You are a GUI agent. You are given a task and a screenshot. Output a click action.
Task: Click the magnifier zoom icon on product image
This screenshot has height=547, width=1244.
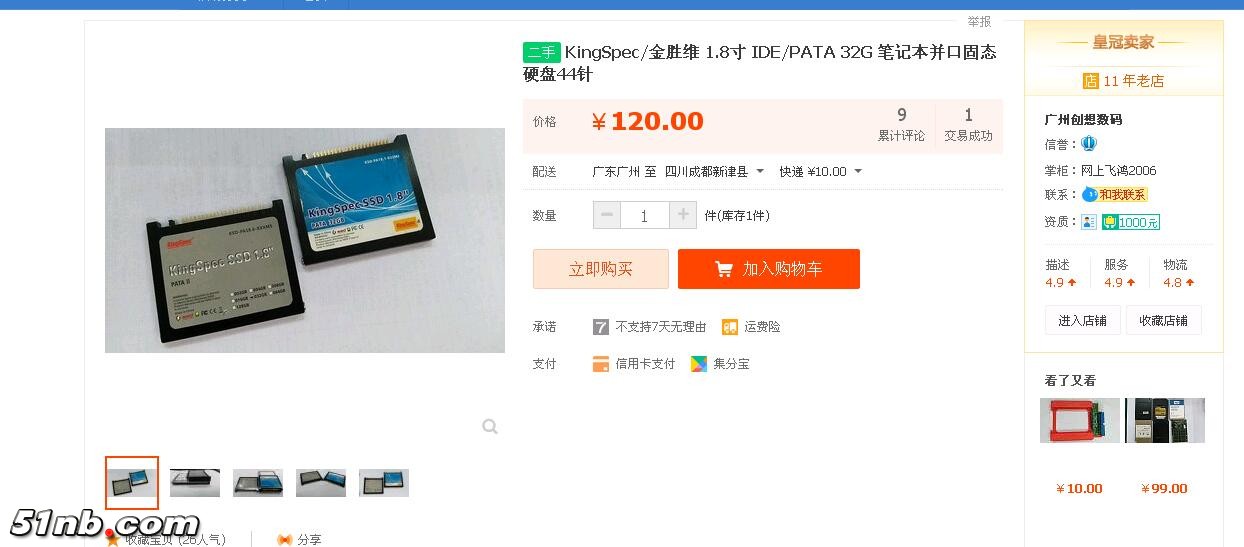click(x=490, y=427)
